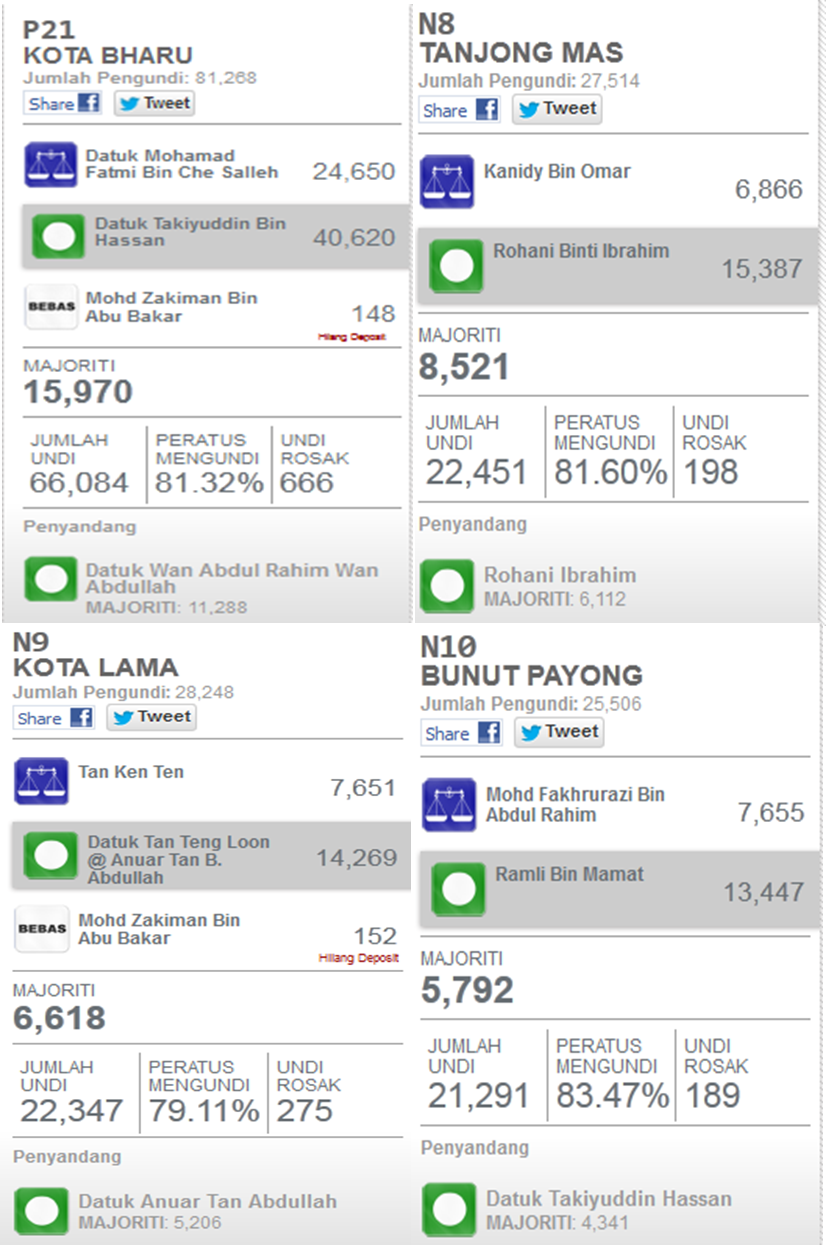Share the Kota Lama result on Facebook
826x1245 pixels.
53,718
